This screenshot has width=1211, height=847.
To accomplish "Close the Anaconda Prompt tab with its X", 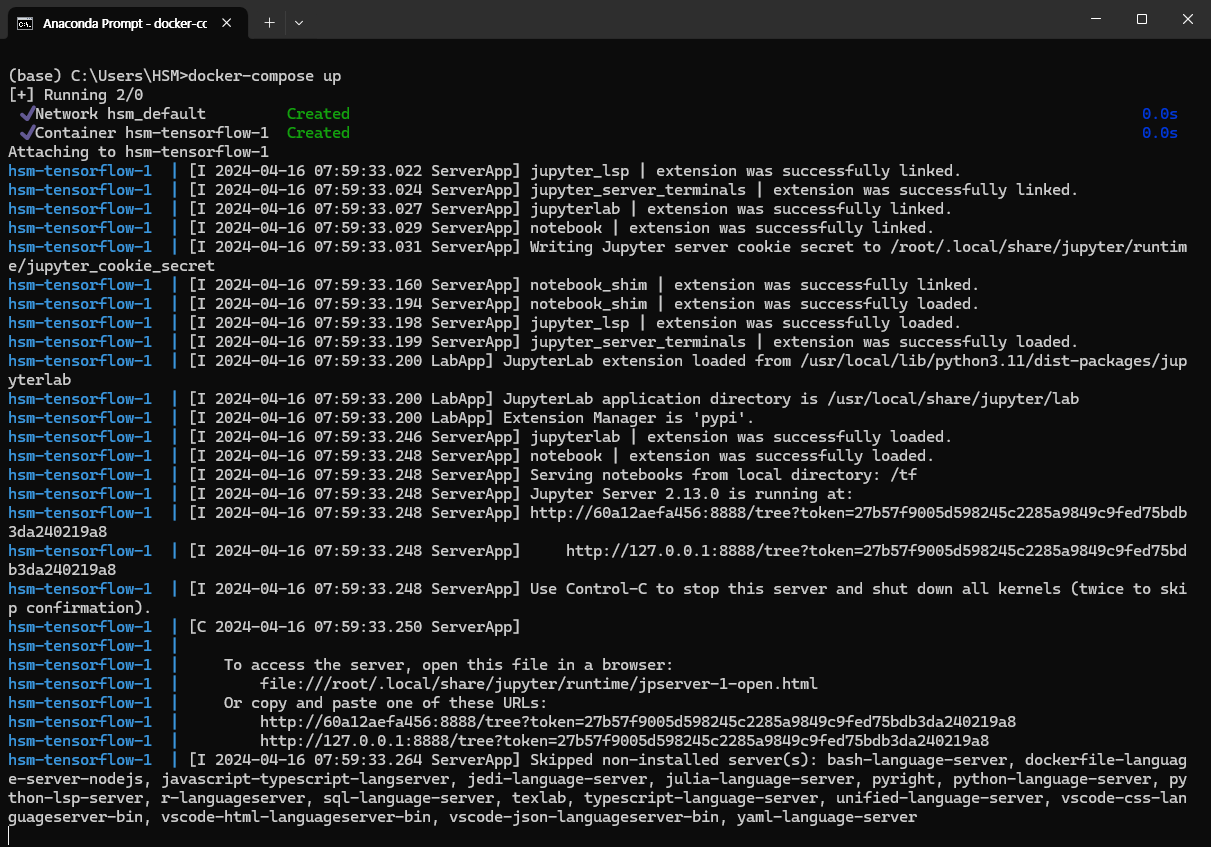I will (228, 22).
